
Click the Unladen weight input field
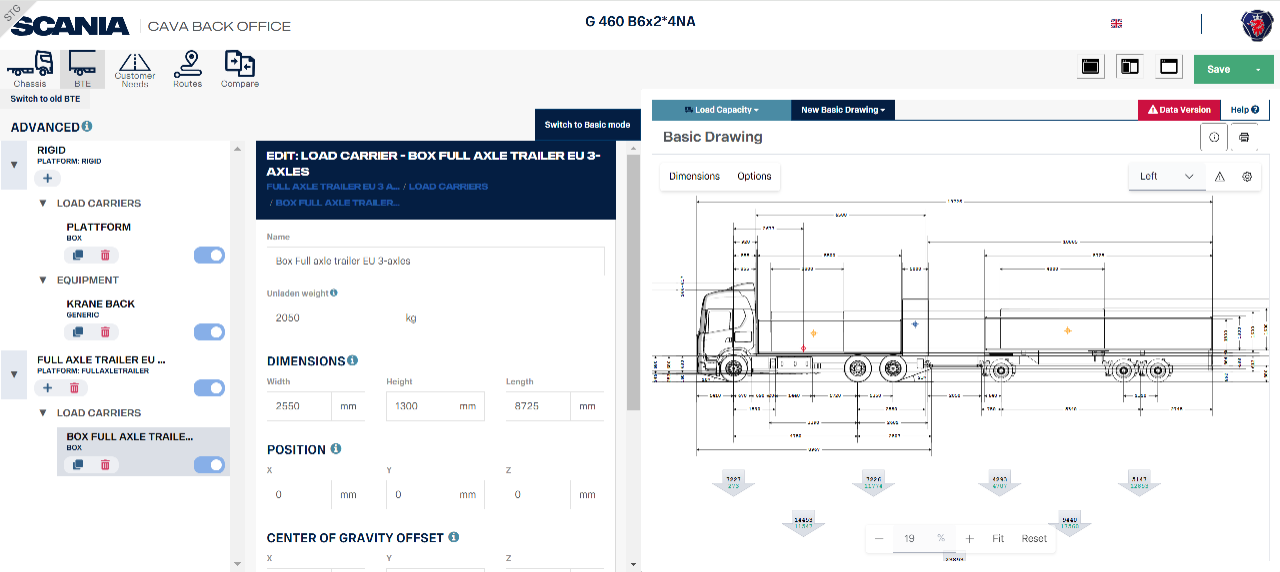(330, 318)
